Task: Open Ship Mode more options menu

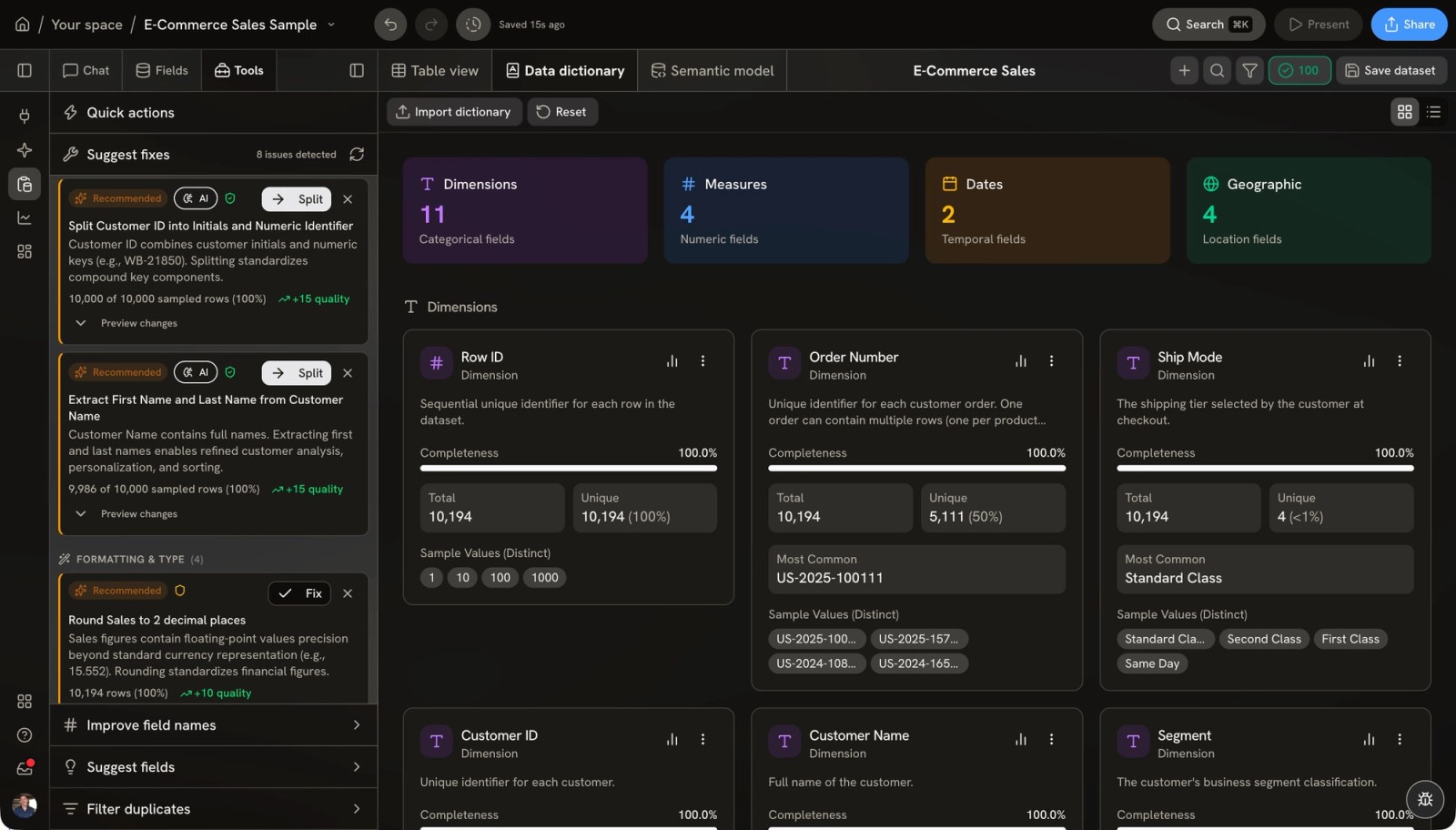Action: point(1400,361)
